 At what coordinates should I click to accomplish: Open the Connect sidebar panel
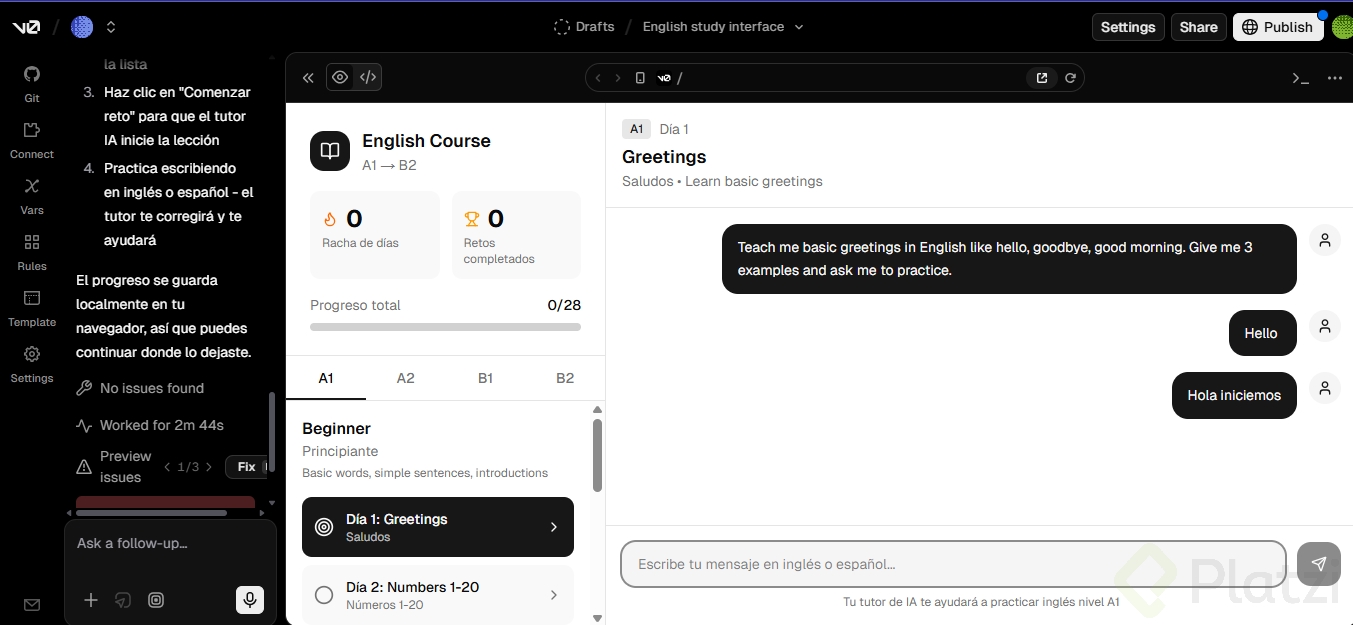[x=32, y=140]
